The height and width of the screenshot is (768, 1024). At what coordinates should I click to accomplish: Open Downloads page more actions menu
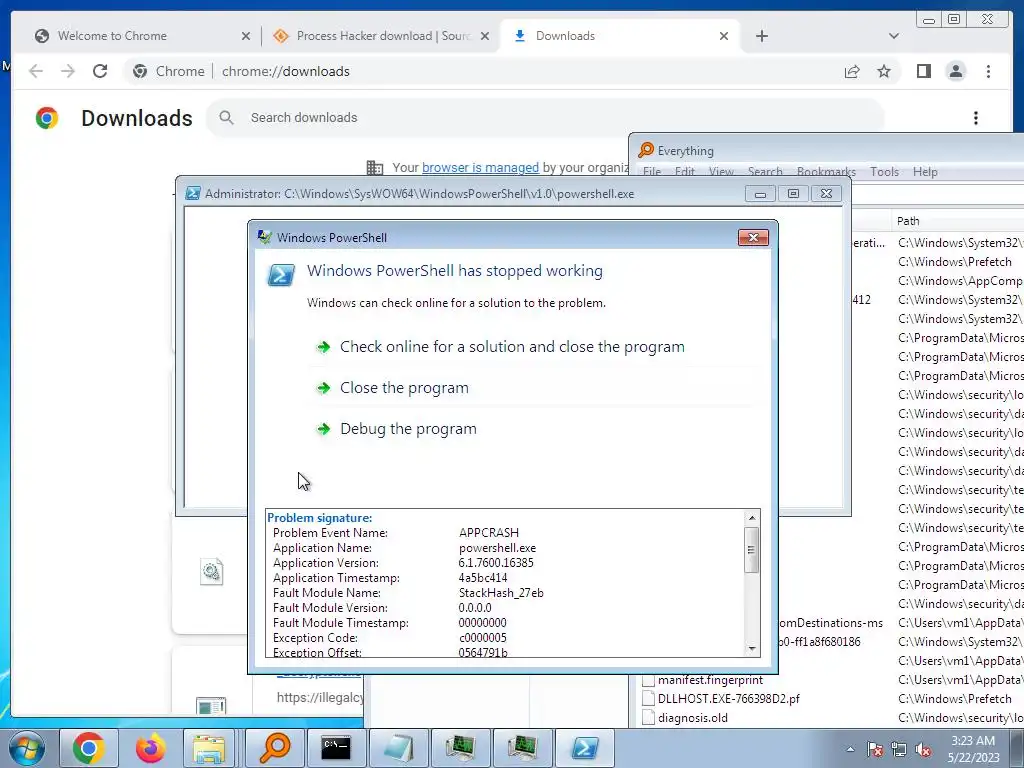coord(976,118)
